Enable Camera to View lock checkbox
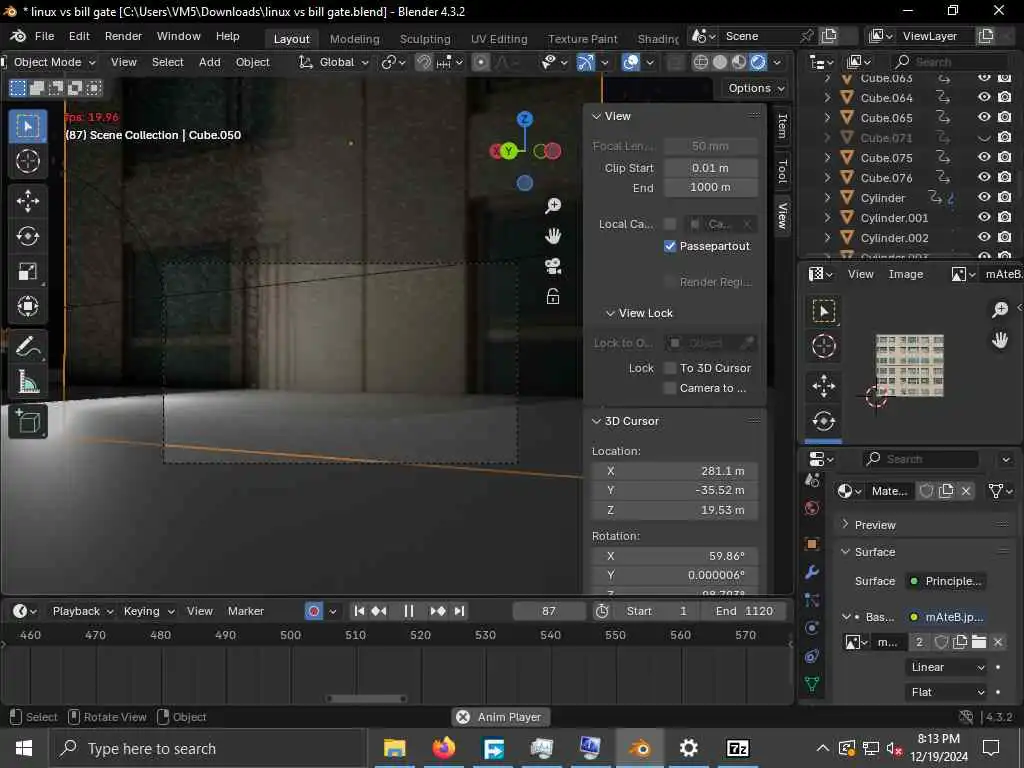 tap(670, 388)
